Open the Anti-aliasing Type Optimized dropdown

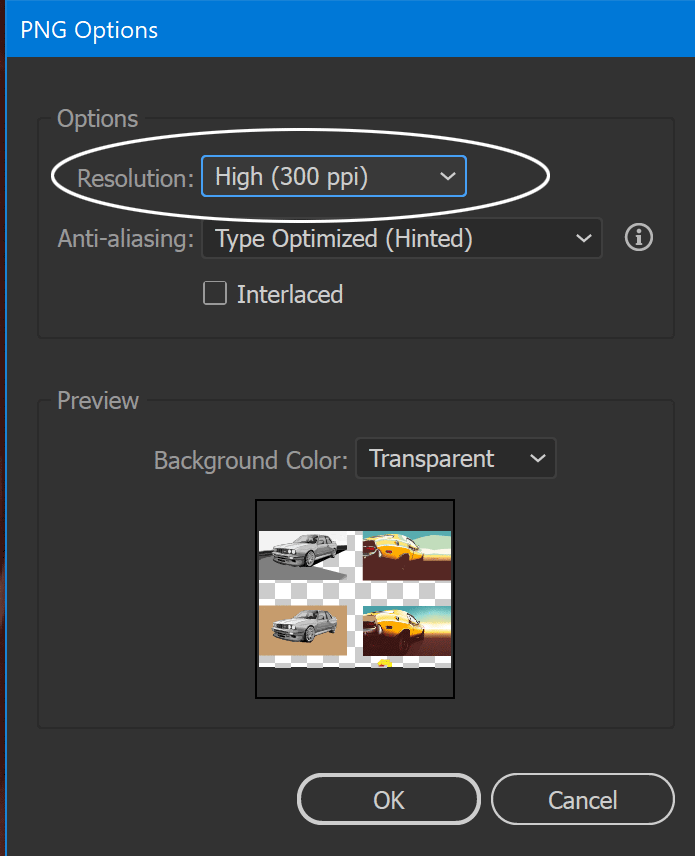401,238
